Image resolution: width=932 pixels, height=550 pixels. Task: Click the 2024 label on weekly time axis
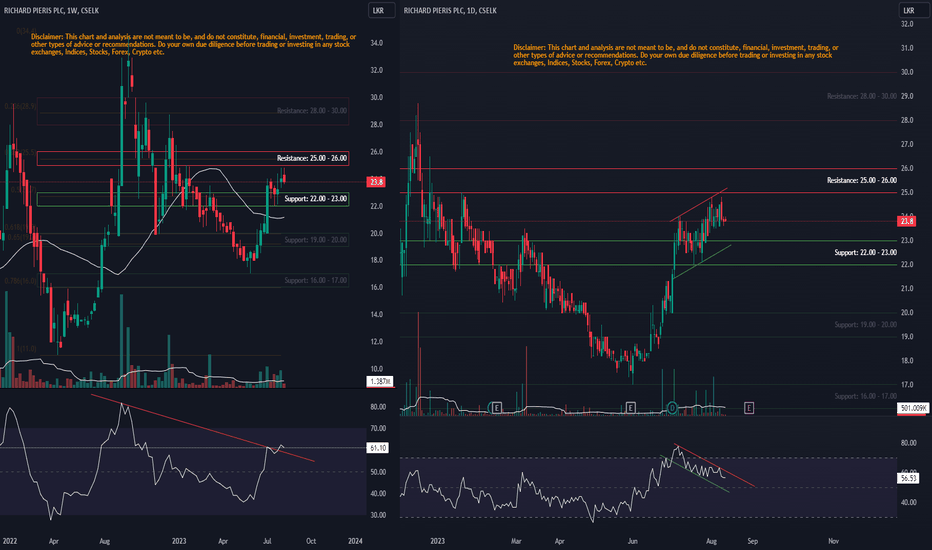pyautogui.click(x=355, y=541)
